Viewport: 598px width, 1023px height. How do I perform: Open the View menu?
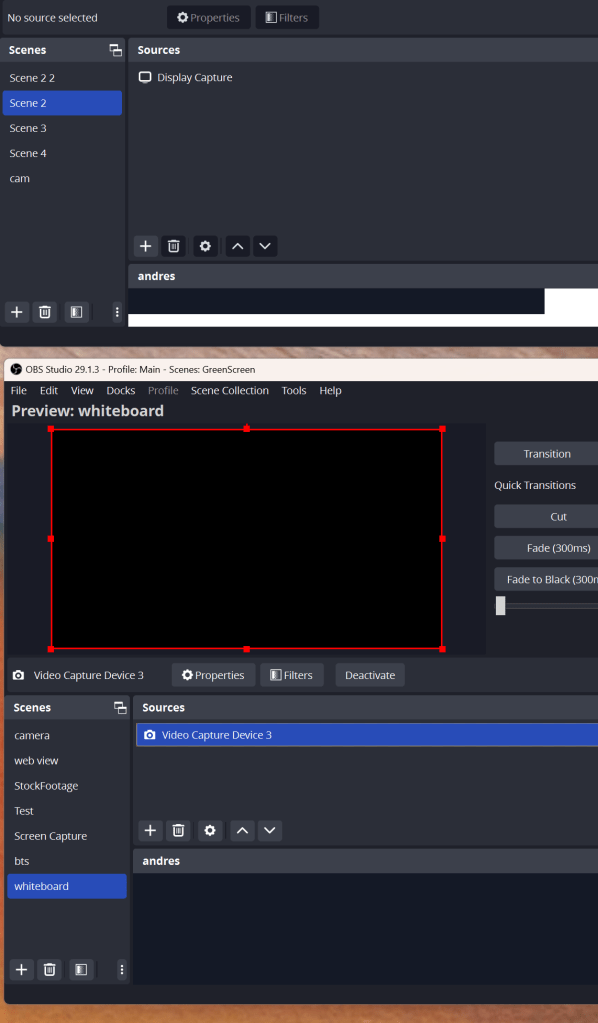click(x=82, y=390)
